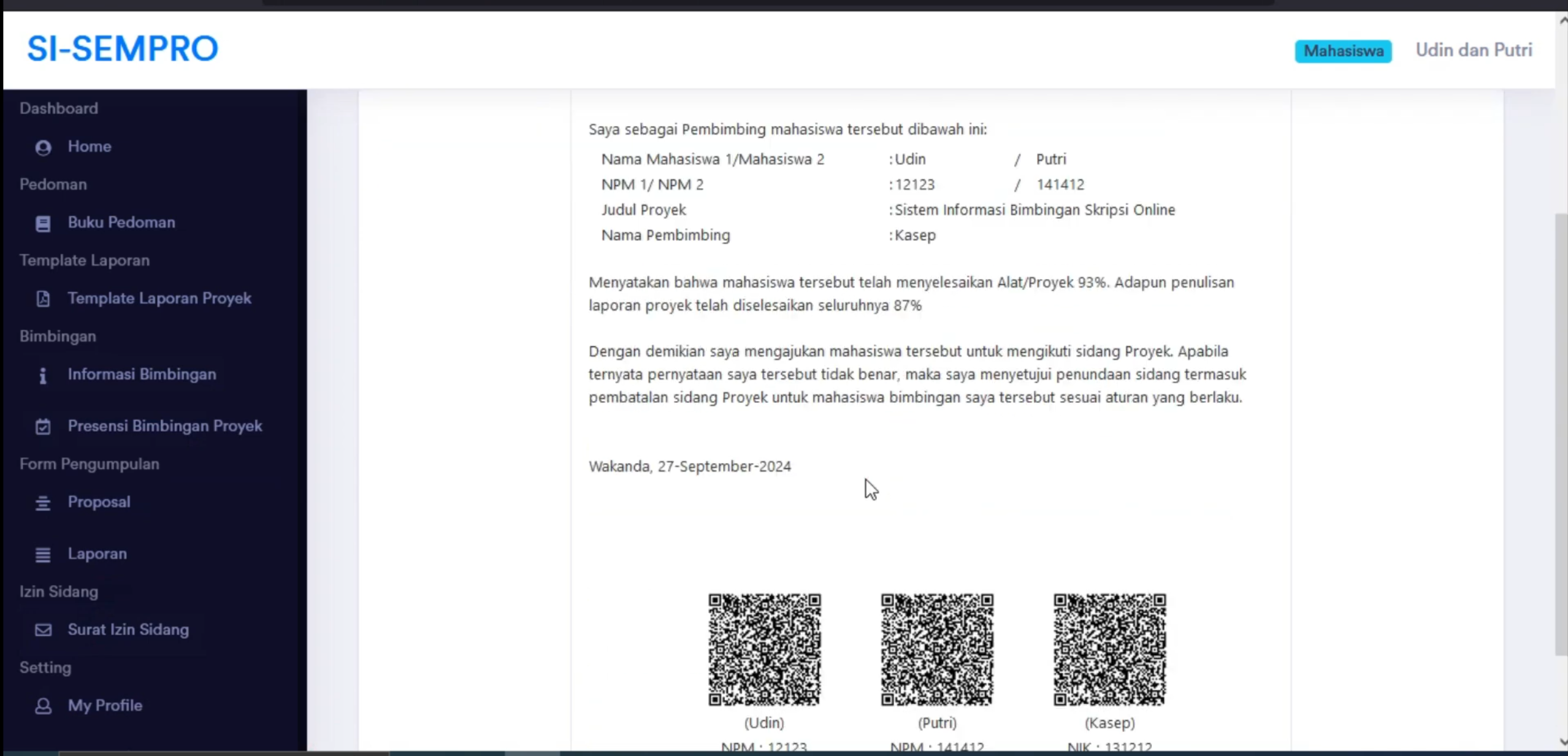Viewport: 1568px width, 756px height.
Task: Click the Template Laporan Proyek file icon
Action: pos(43,299)
